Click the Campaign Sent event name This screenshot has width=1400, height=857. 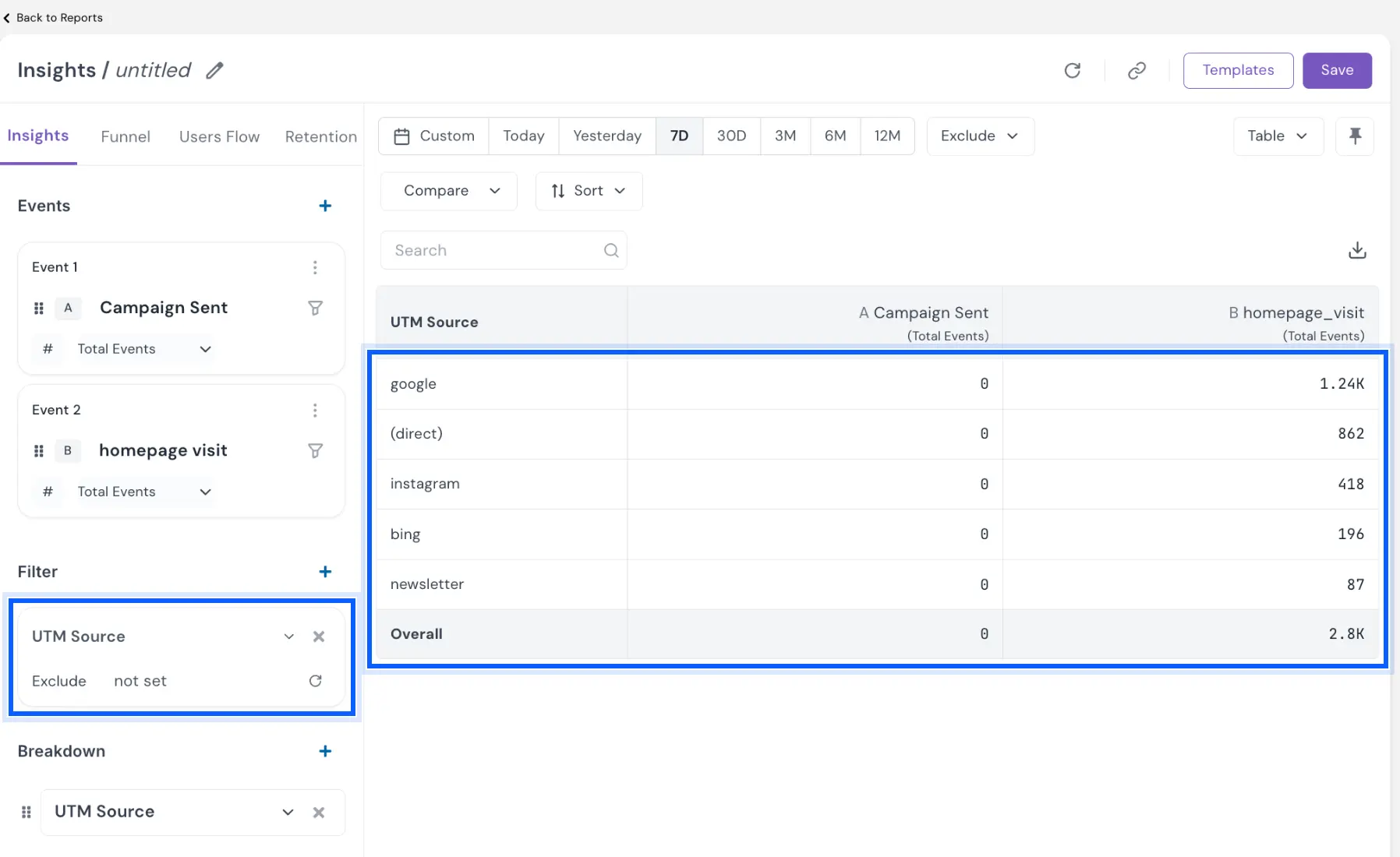tap(164, 308)
